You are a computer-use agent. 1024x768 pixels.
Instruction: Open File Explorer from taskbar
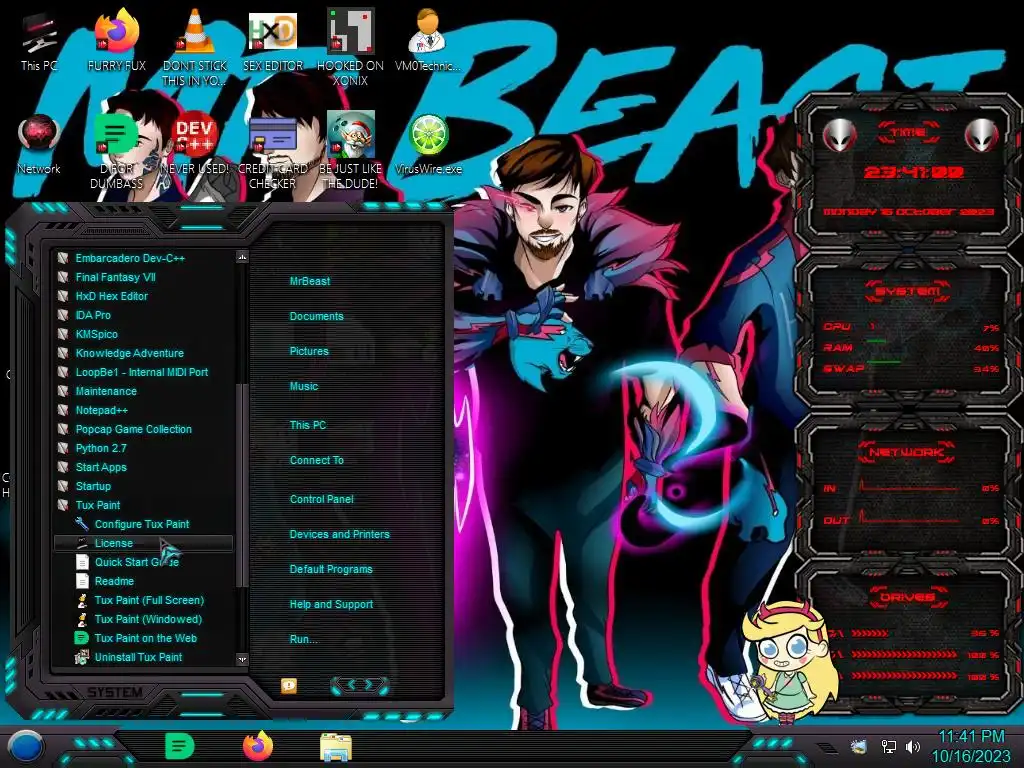pyautogui.click(x=336, y=747)
